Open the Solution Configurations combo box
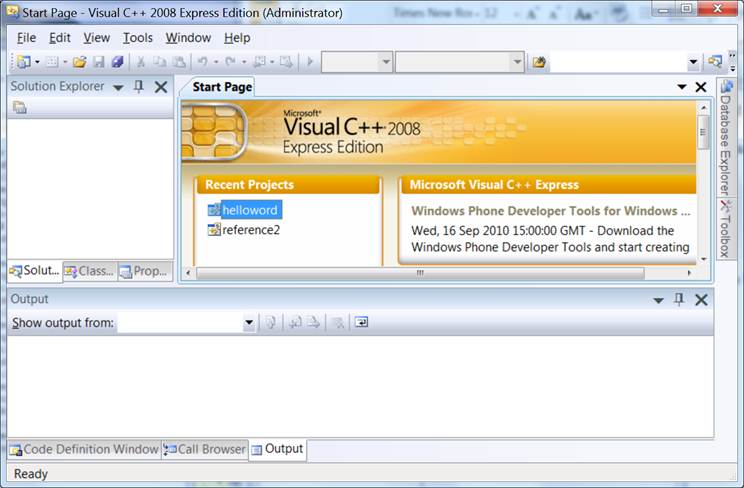744x488 pixels. [357, 62]
